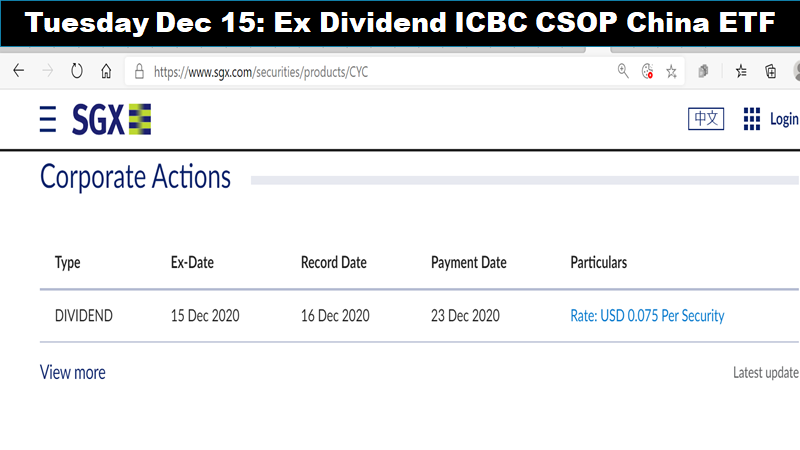Image resolution: width=800 pixels, height=450 pixels.
Task: Bookmark this page with the star icon
Action: pyautogui.click(x=671, y=71)
